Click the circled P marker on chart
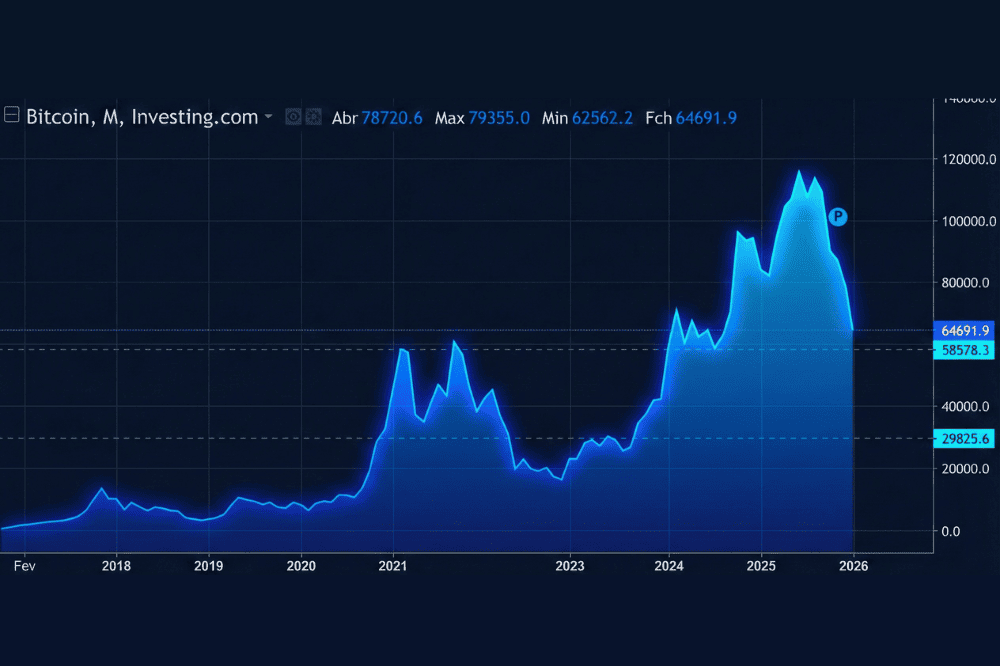 838,216
